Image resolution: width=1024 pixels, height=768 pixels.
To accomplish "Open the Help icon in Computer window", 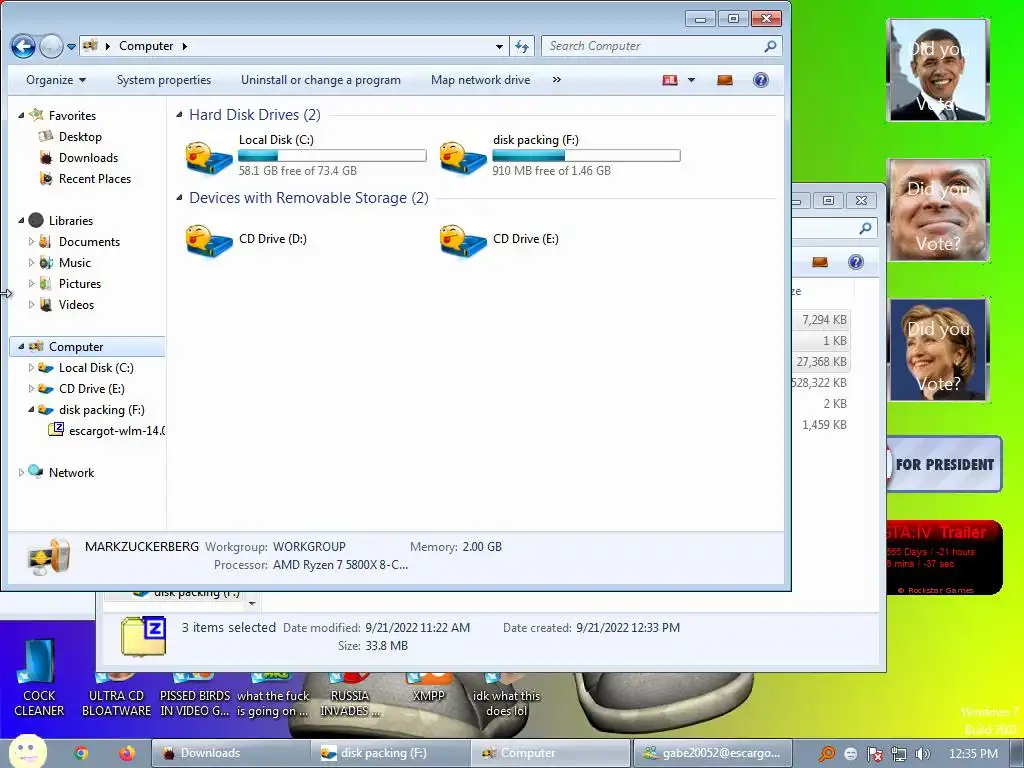I will (761, 80).
